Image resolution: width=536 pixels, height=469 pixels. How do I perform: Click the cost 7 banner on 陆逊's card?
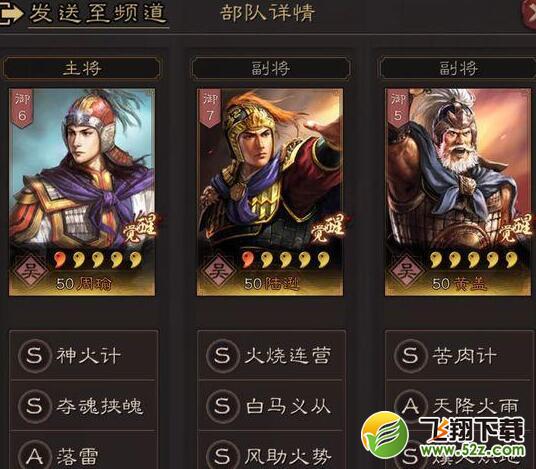[x=210, y=108]
